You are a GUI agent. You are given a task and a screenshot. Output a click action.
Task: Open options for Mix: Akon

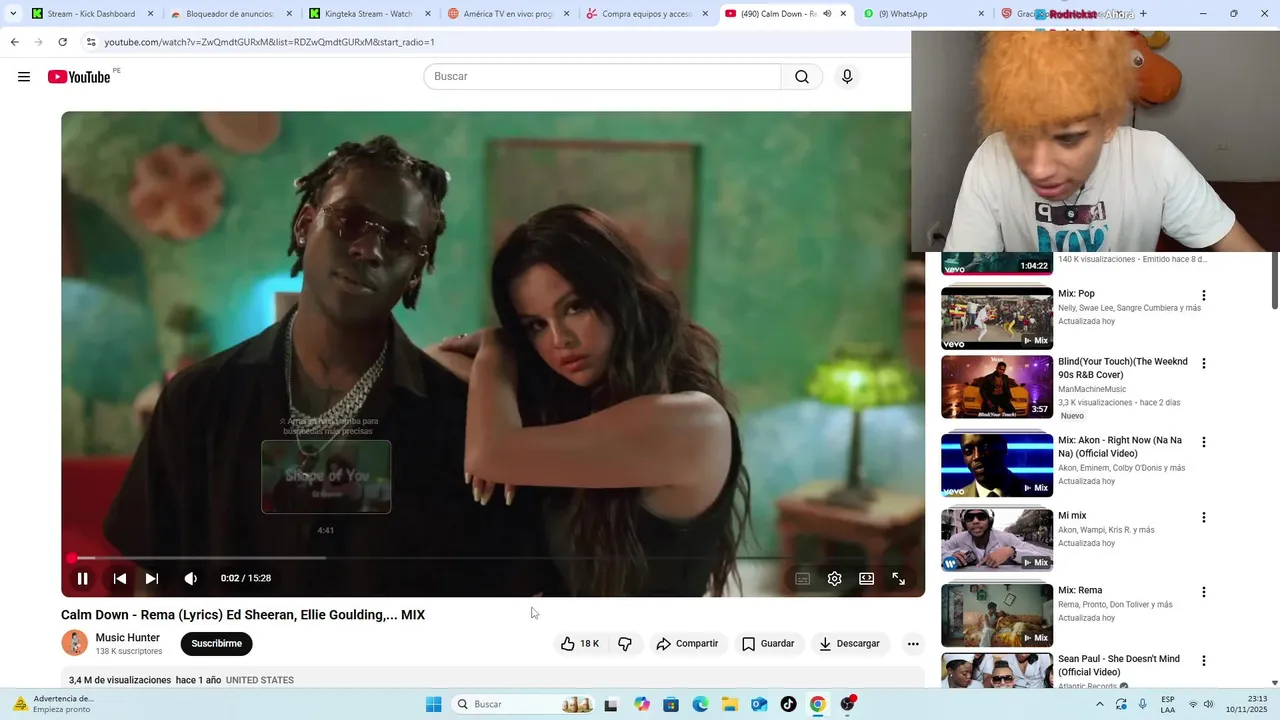click(x=1204, y=442)
